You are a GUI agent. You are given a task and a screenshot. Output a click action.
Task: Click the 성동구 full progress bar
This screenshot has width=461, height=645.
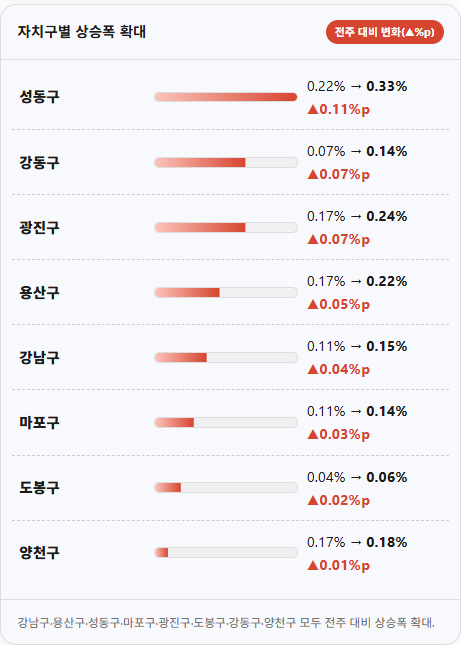[x=226, y=97]
